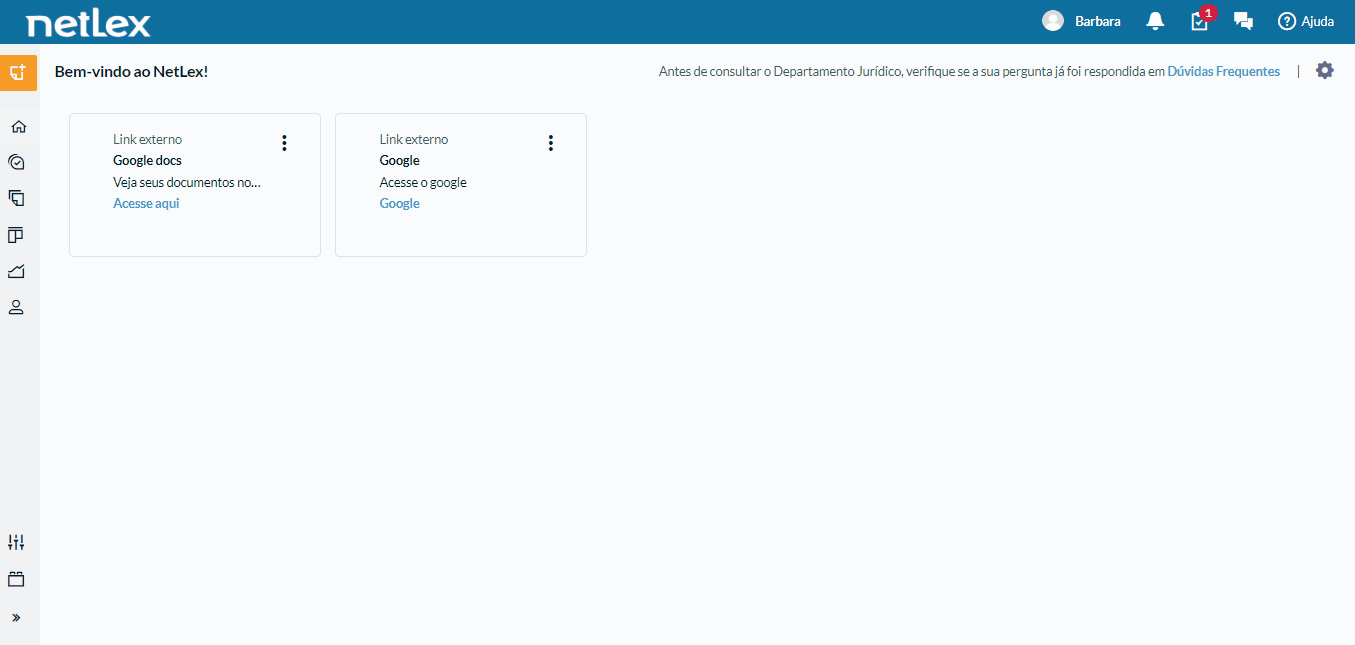Open the chat messages icon in header

1243,21
